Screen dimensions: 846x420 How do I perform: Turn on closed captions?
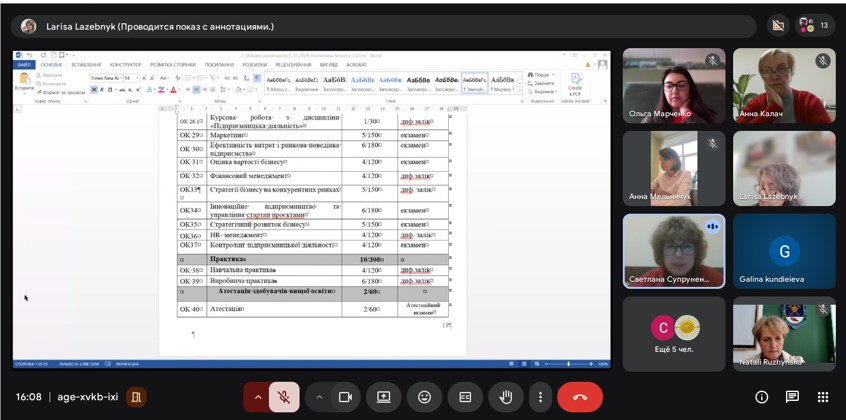click(465, 397)
